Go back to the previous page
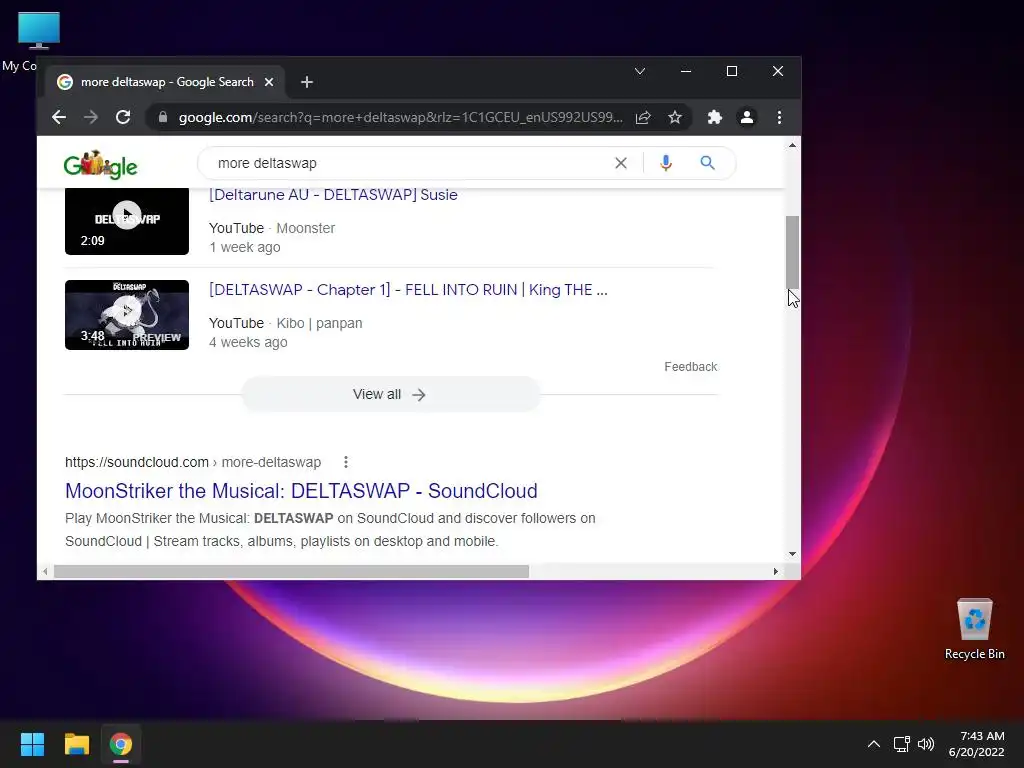The width and height of the screenshot is (1024, 768). pyautogui.click(x=59, y=118)
